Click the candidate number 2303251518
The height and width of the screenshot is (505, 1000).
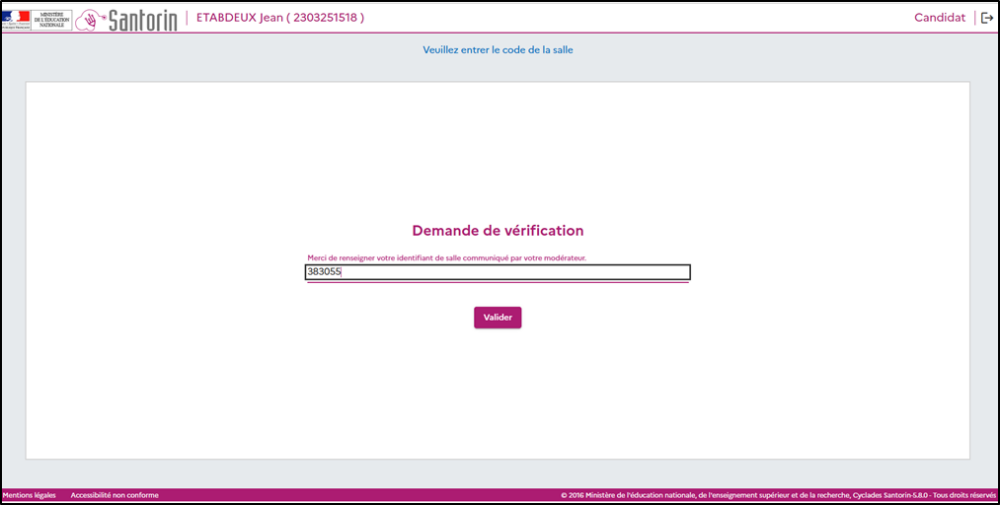point(320,18)
